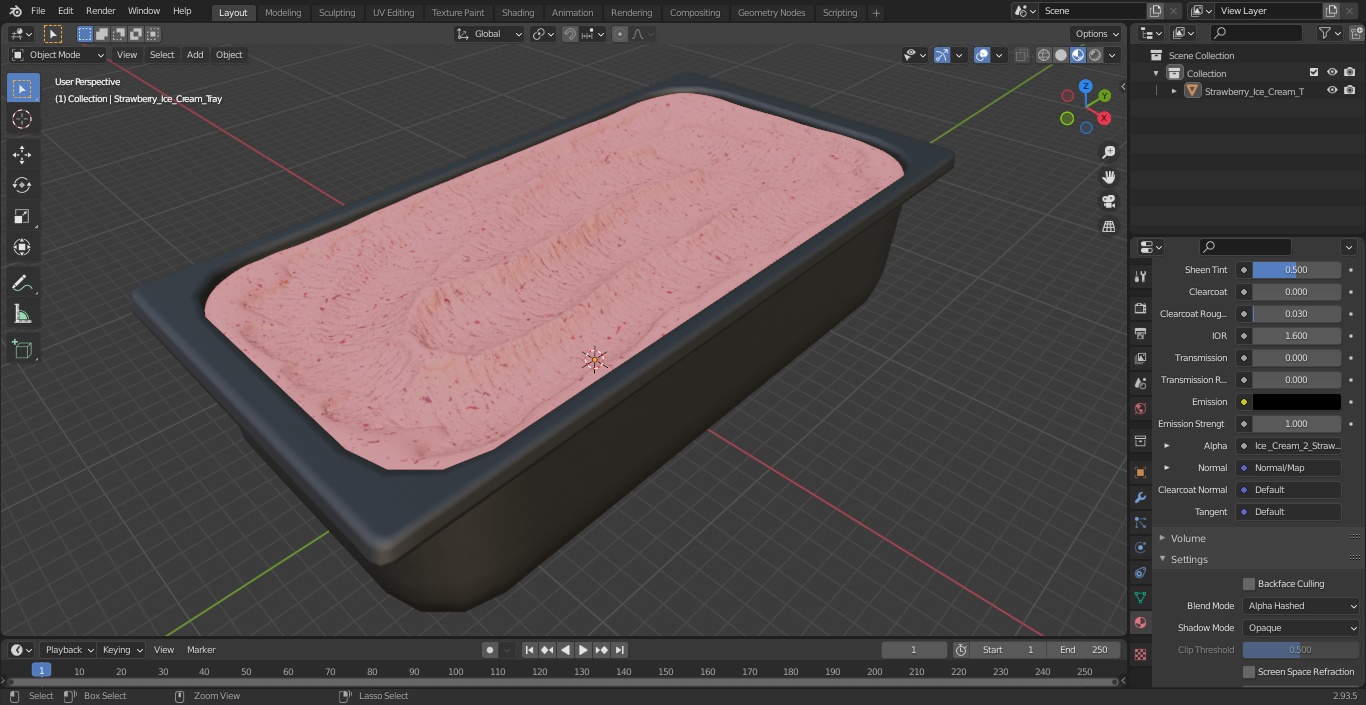Expand Strawberry_Ice_Cream_T in the outliner

[1174, 91]
